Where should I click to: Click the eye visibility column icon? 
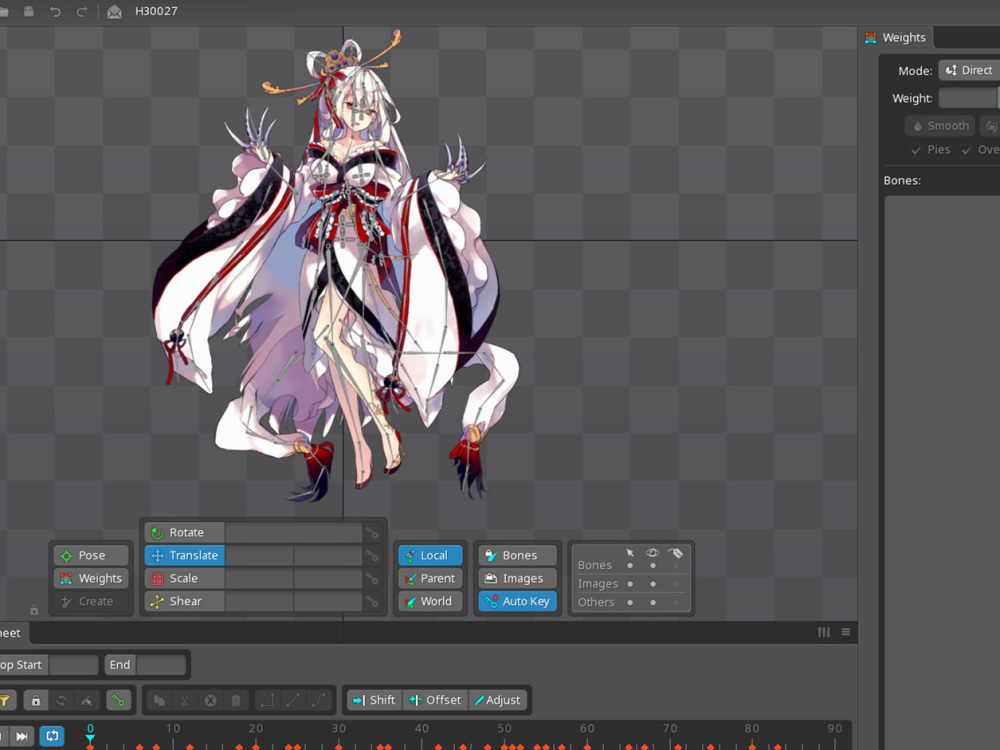pyautogui.click(x=652, y=553)
